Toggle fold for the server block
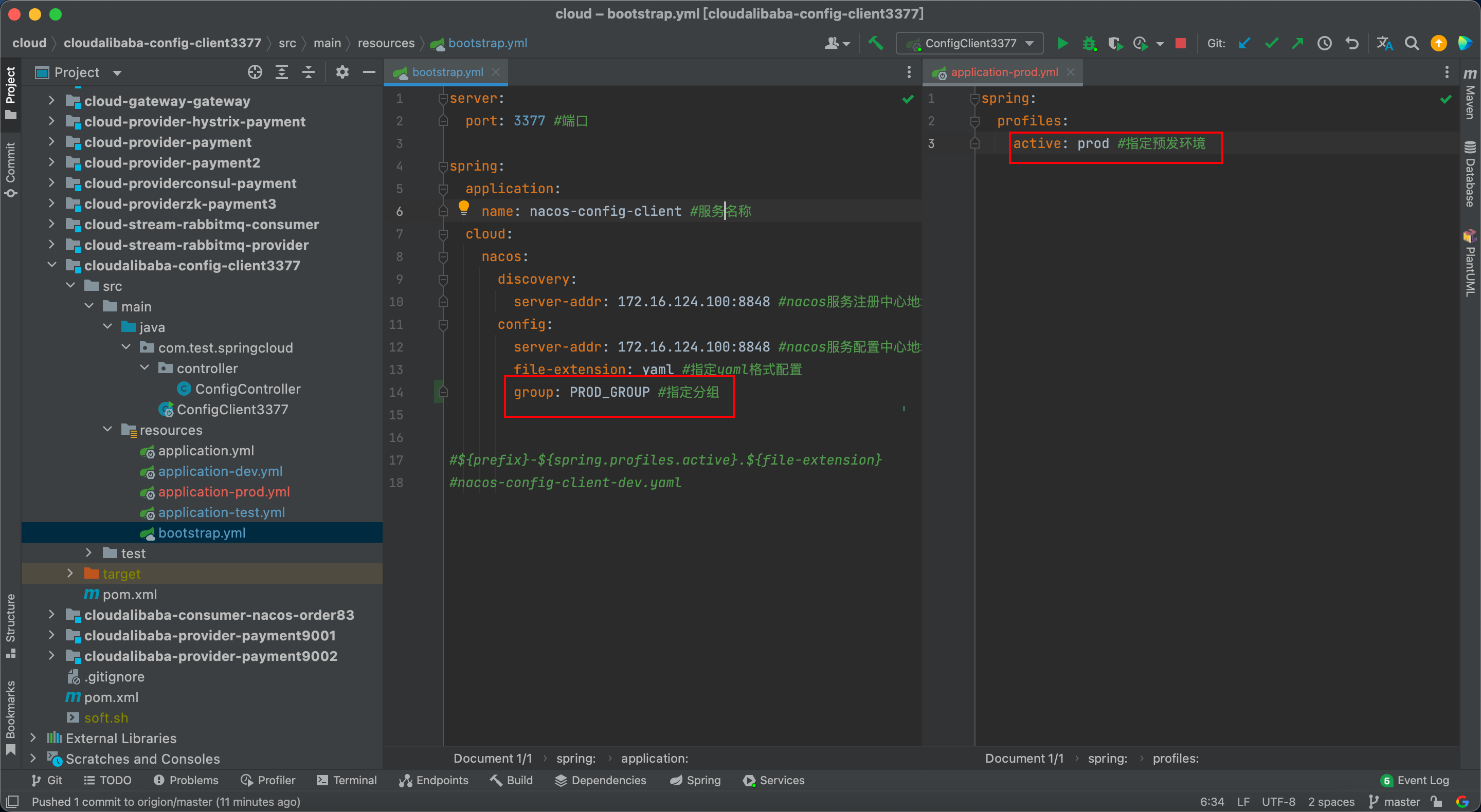This screenshot has width=1481, height=812. (443, 99)
